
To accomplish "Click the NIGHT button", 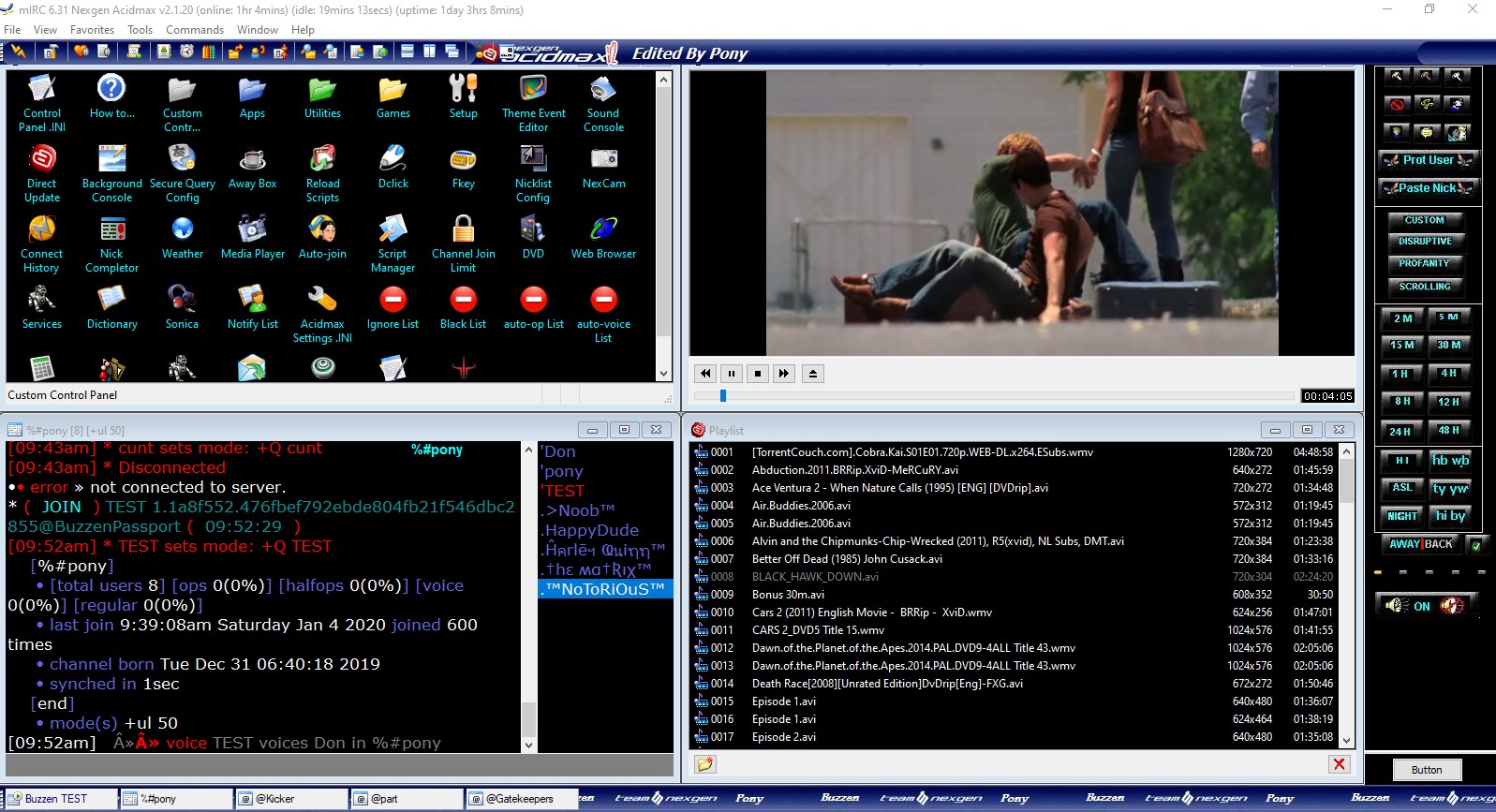I will [1402, 516].
